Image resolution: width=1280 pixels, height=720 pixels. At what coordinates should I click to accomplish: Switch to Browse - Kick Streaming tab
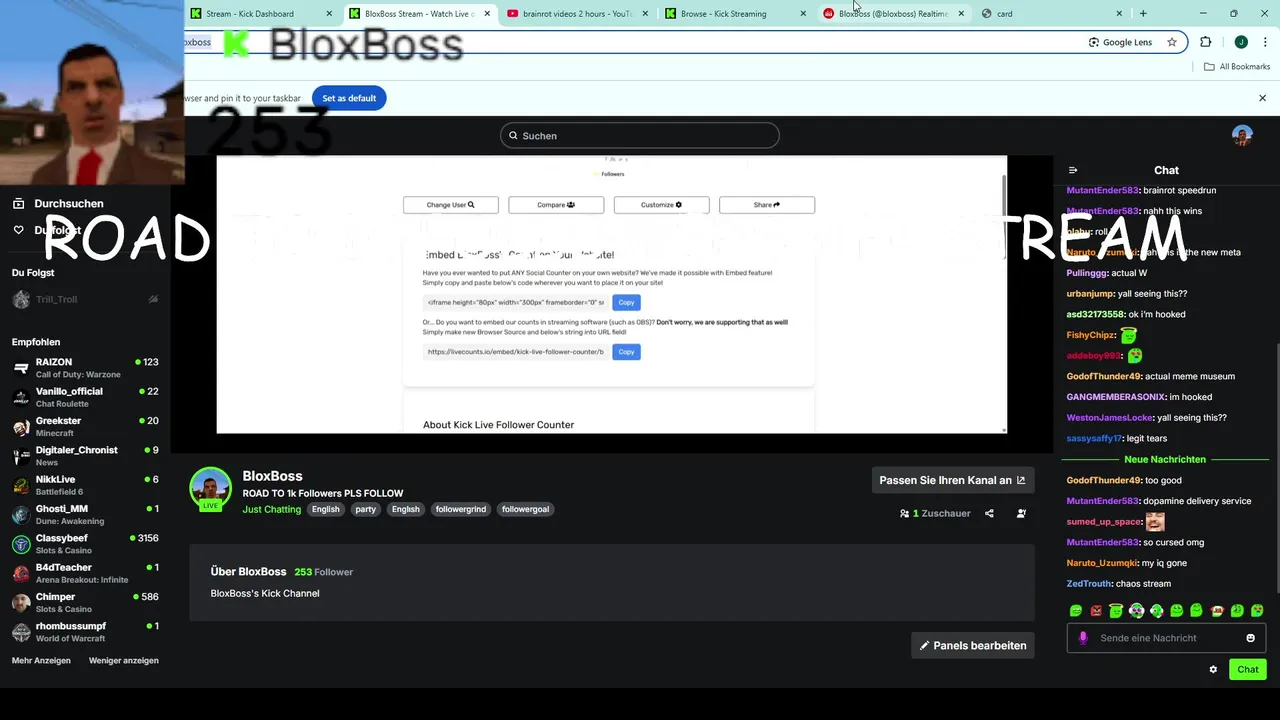pyautogui.click(x=736, y=14)
